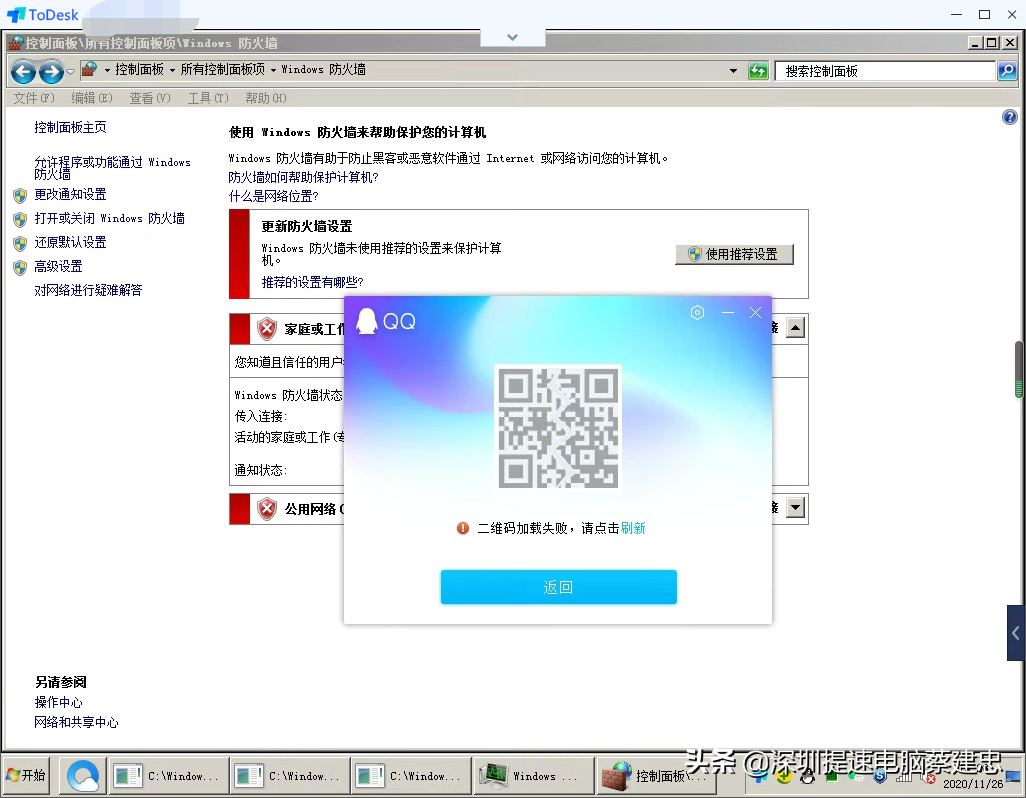
Task: Click the QQ penguin logo in the login window
Action: [x=366, y=322]
